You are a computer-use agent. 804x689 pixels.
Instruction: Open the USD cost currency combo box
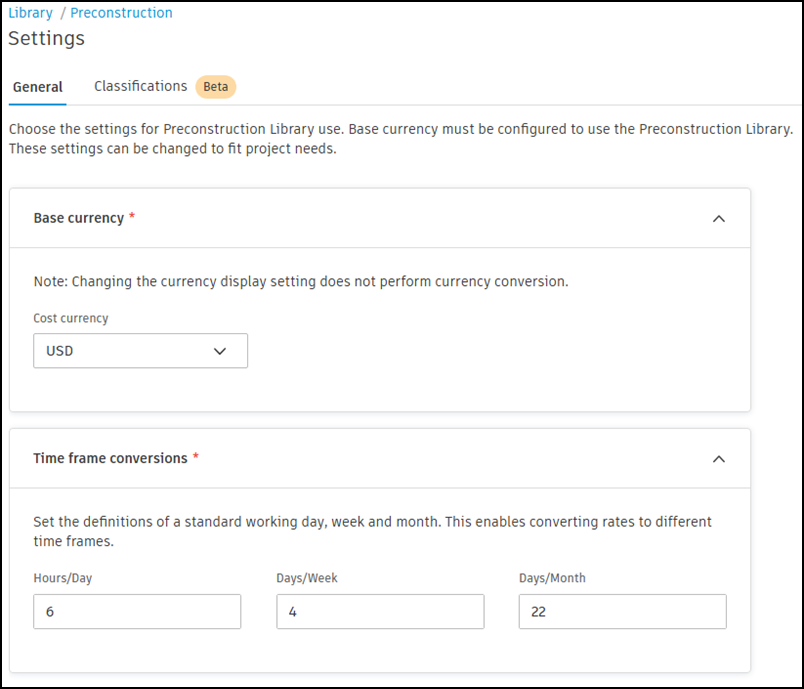140,351
